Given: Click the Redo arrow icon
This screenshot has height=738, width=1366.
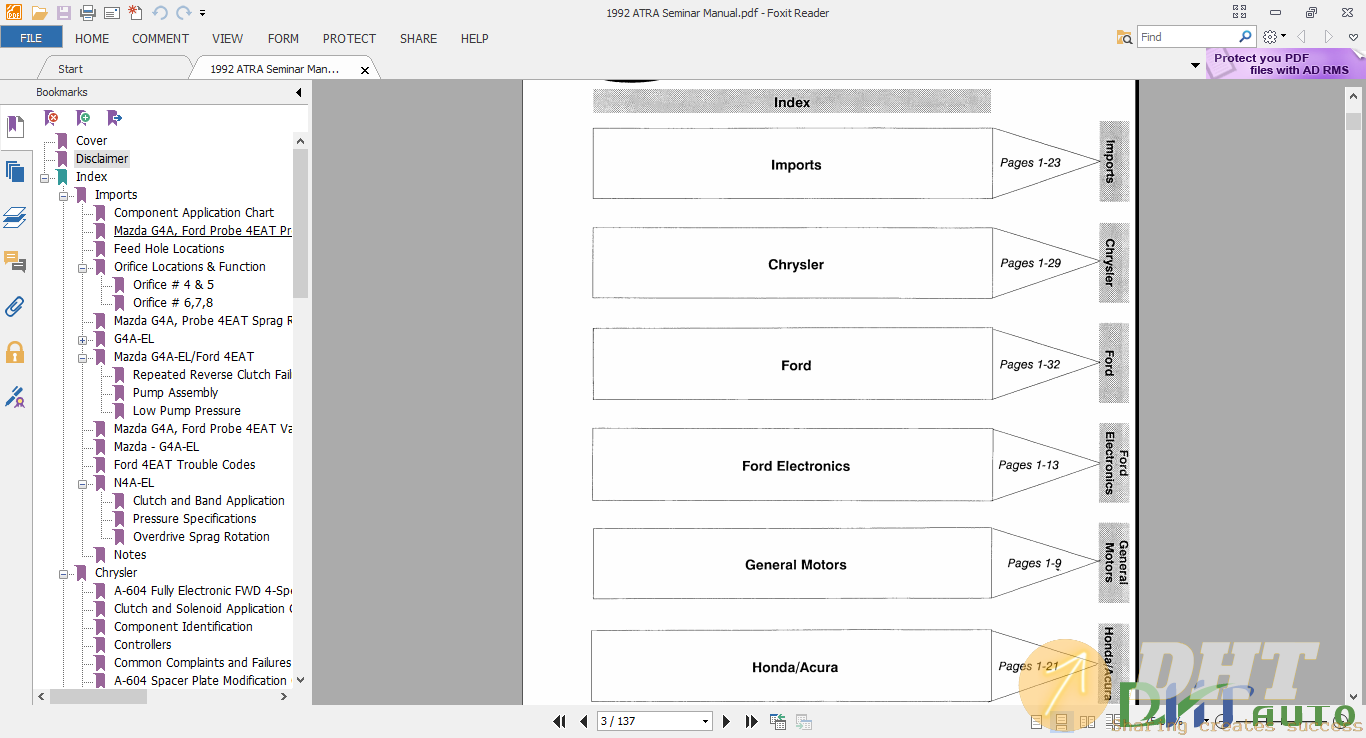Looking at the screenshot, I should pos(183,13).
